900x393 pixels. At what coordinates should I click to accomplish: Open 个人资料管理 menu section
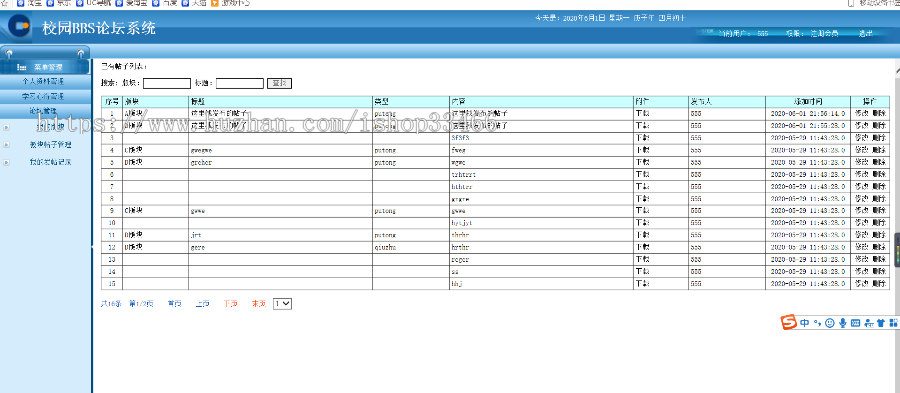45,81
